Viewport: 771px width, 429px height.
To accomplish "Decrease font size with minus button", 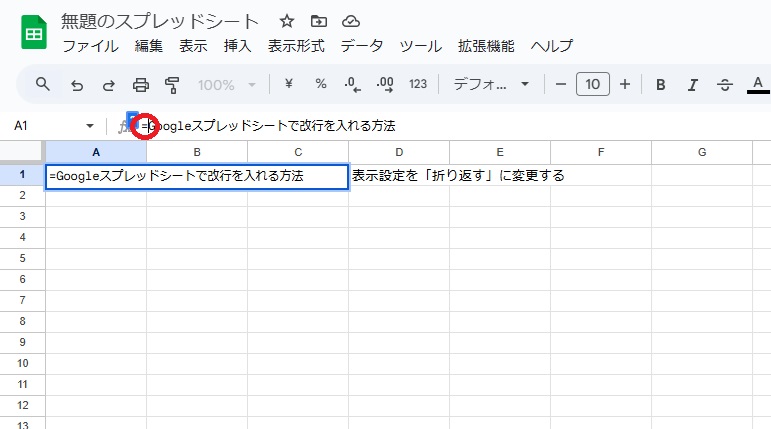I will point(561,84).
